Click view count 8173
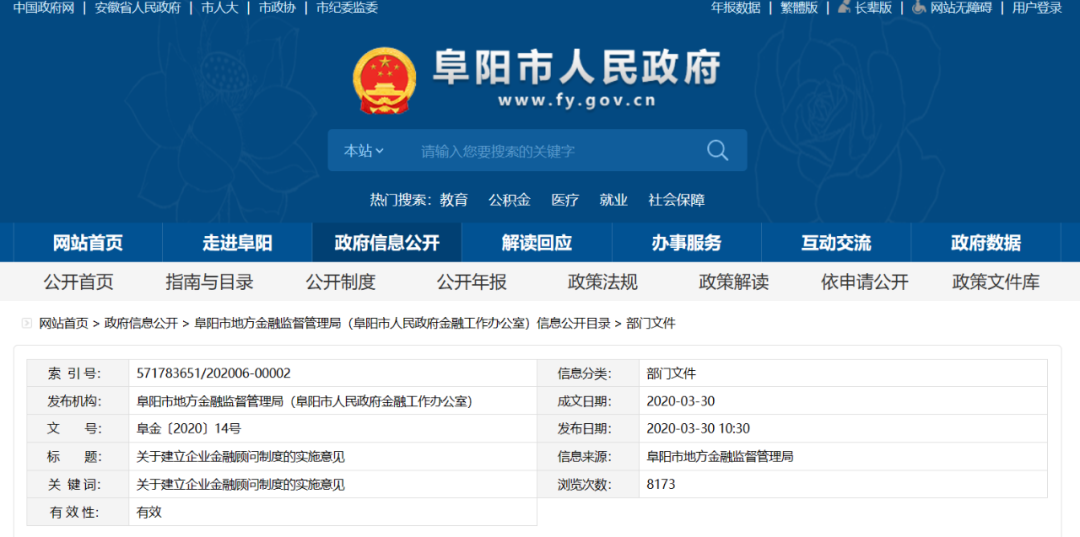Viewport: 1080px width, 537px height. click(661, 485)
